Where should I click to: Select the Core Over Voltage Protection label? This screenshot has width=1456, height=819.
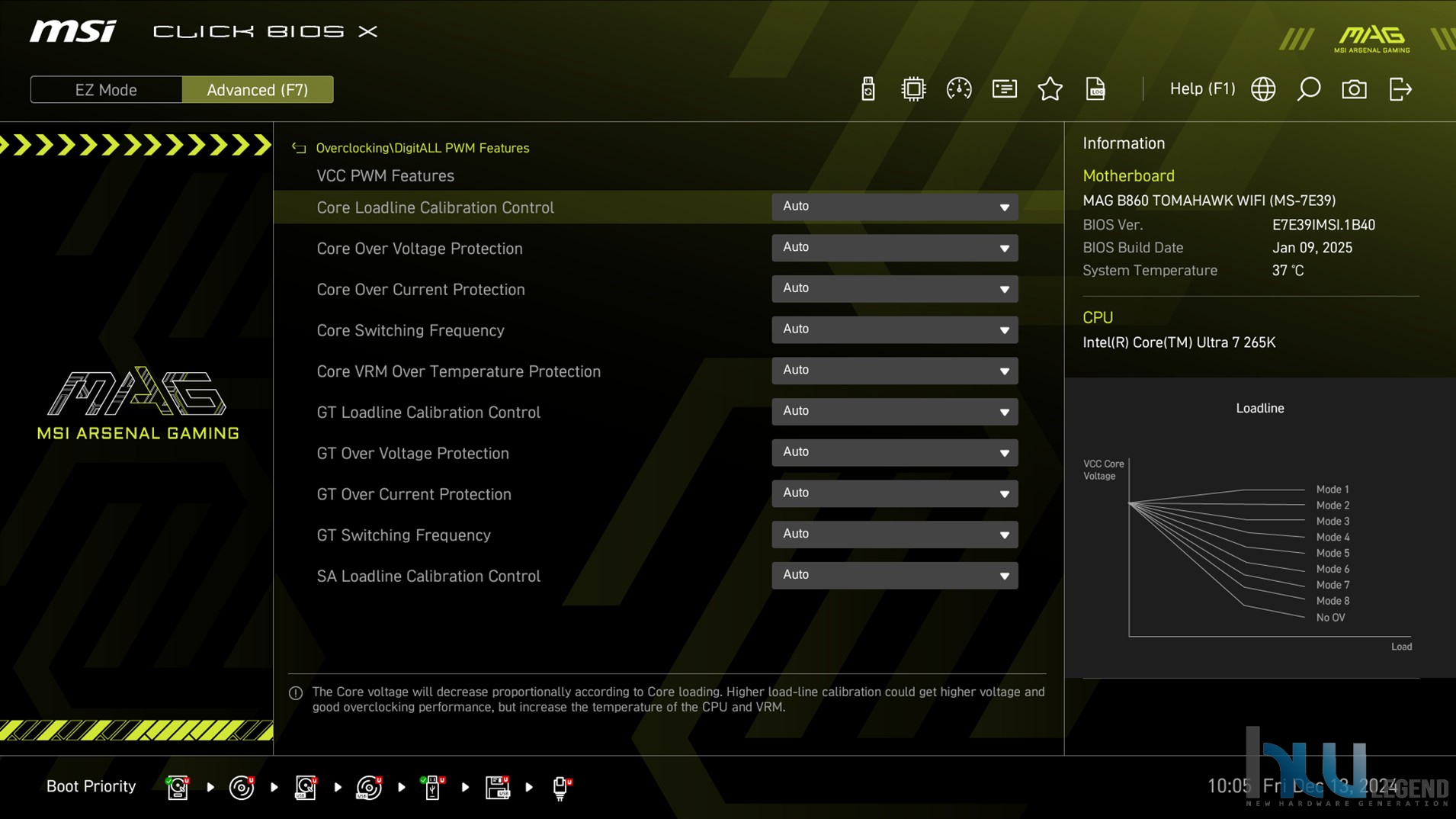pyautogui.click(x=419, y=249)
